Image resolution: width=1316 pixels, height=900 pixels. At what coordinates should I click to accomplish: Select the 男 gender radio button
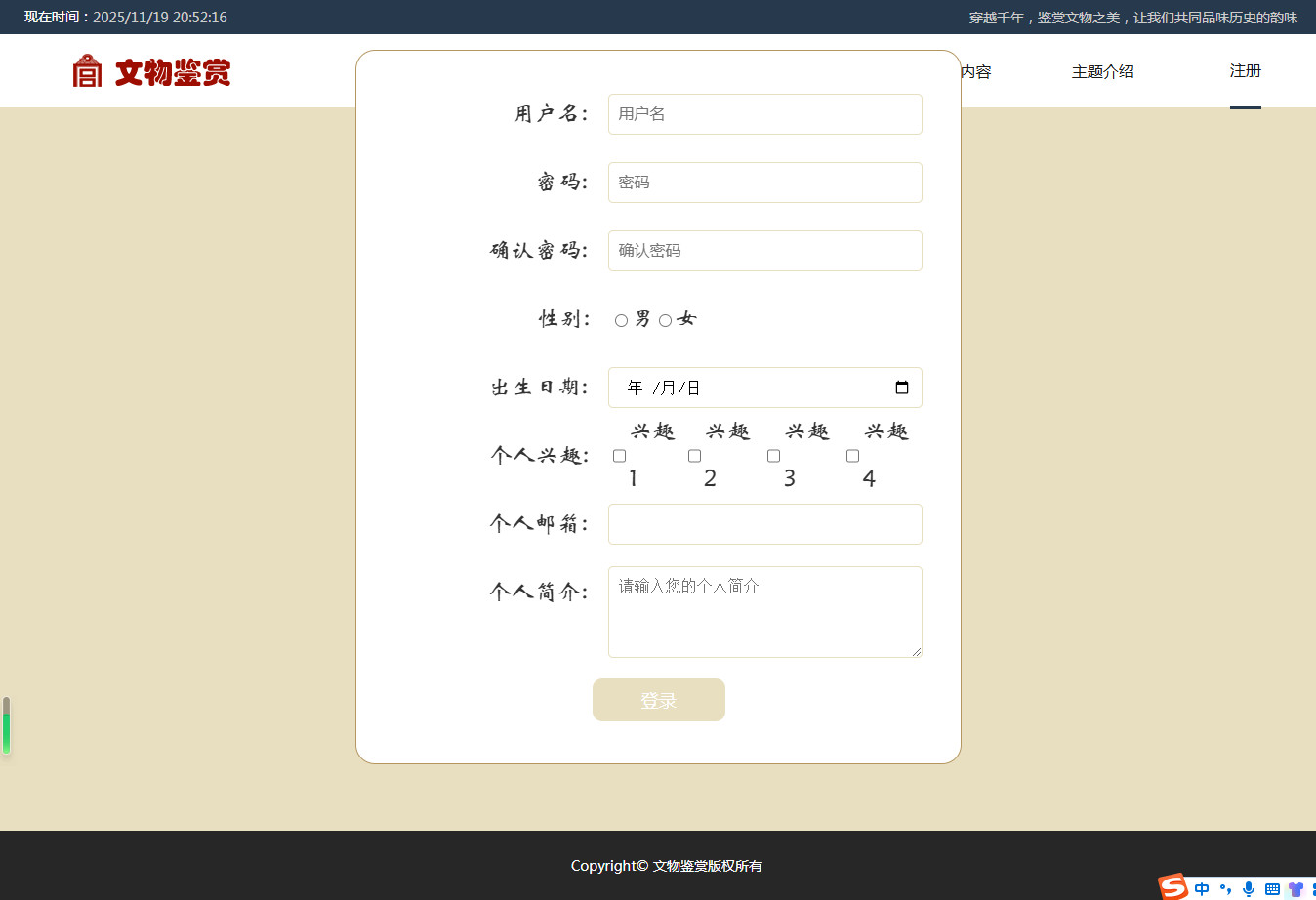point(621,320)
